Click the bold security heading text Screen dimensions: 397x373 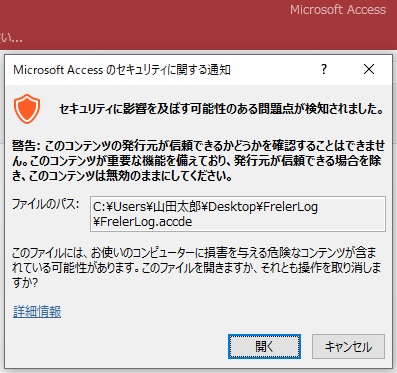click(222, 109)
